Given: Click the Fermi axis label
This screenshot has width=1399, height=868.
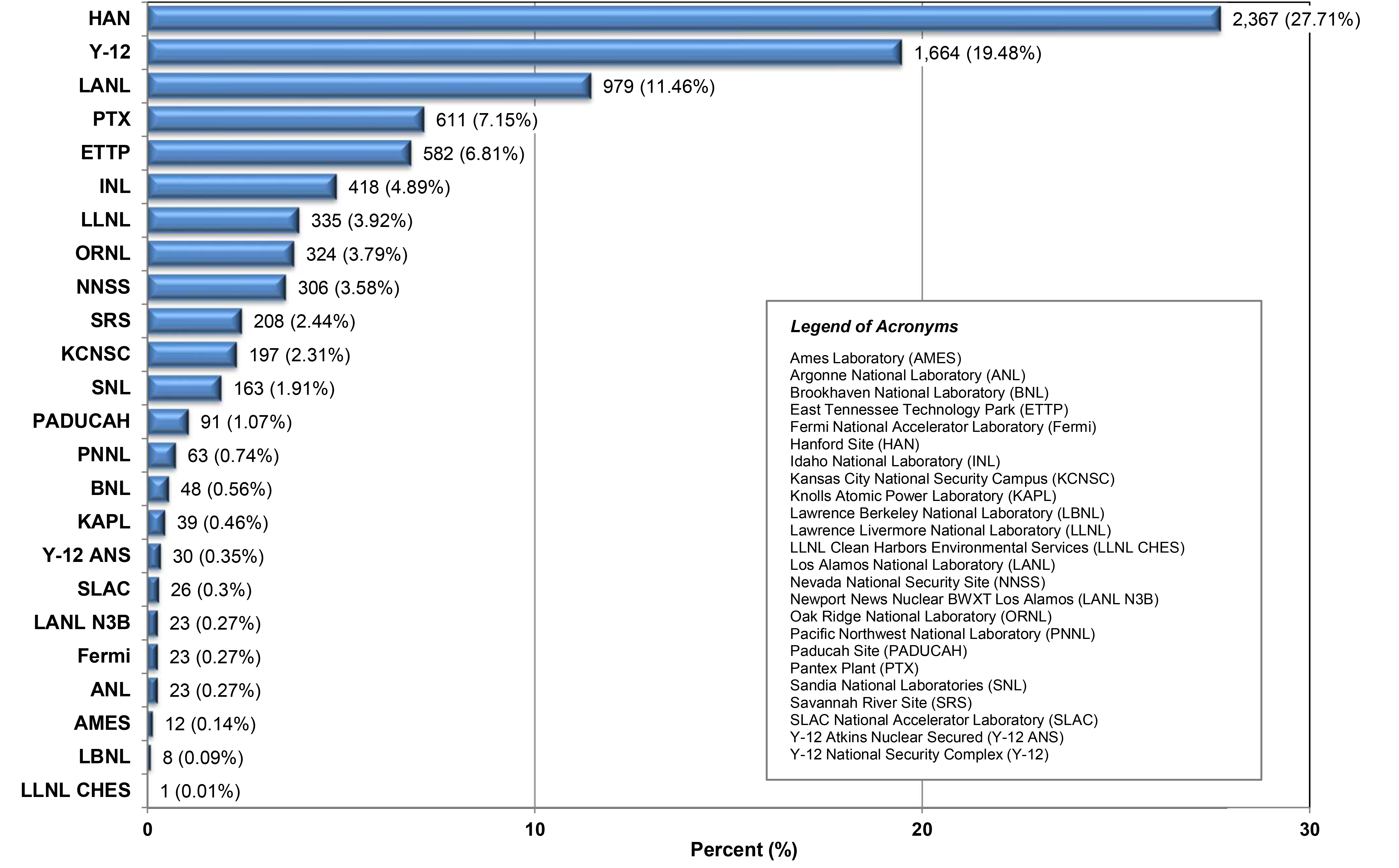Looking at the screenshot, I should pos(104,656).
